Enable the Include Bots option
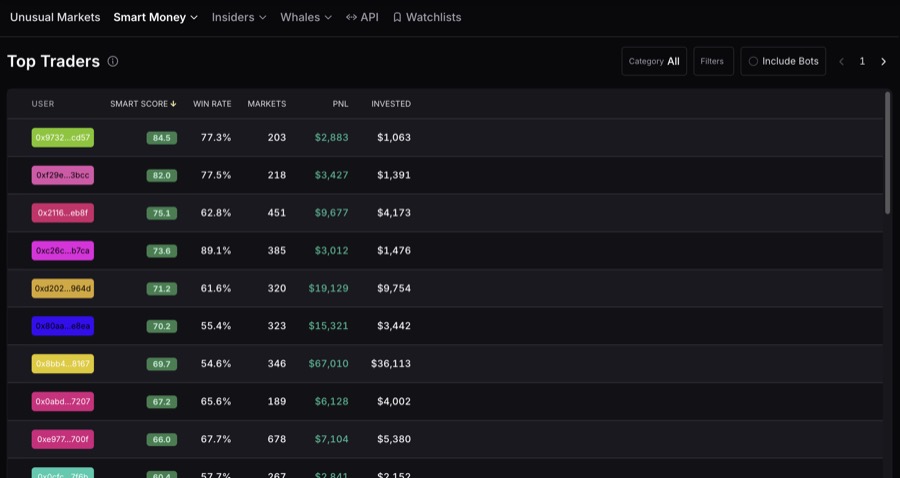 [x=783, y=61]
